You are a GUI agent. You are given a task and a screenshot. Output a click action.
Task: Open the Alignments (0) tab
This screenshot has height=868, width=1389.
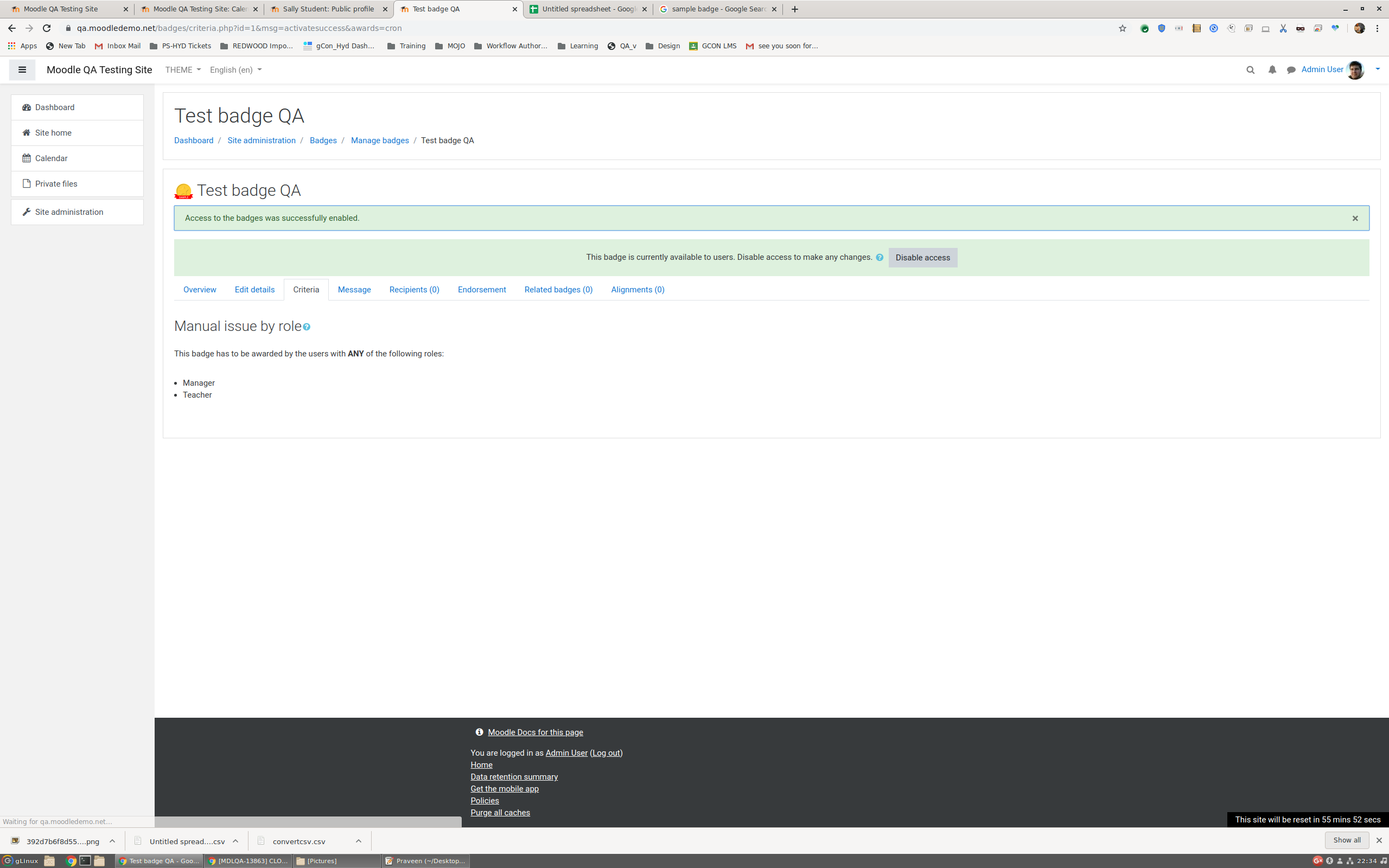coord(637,289)
